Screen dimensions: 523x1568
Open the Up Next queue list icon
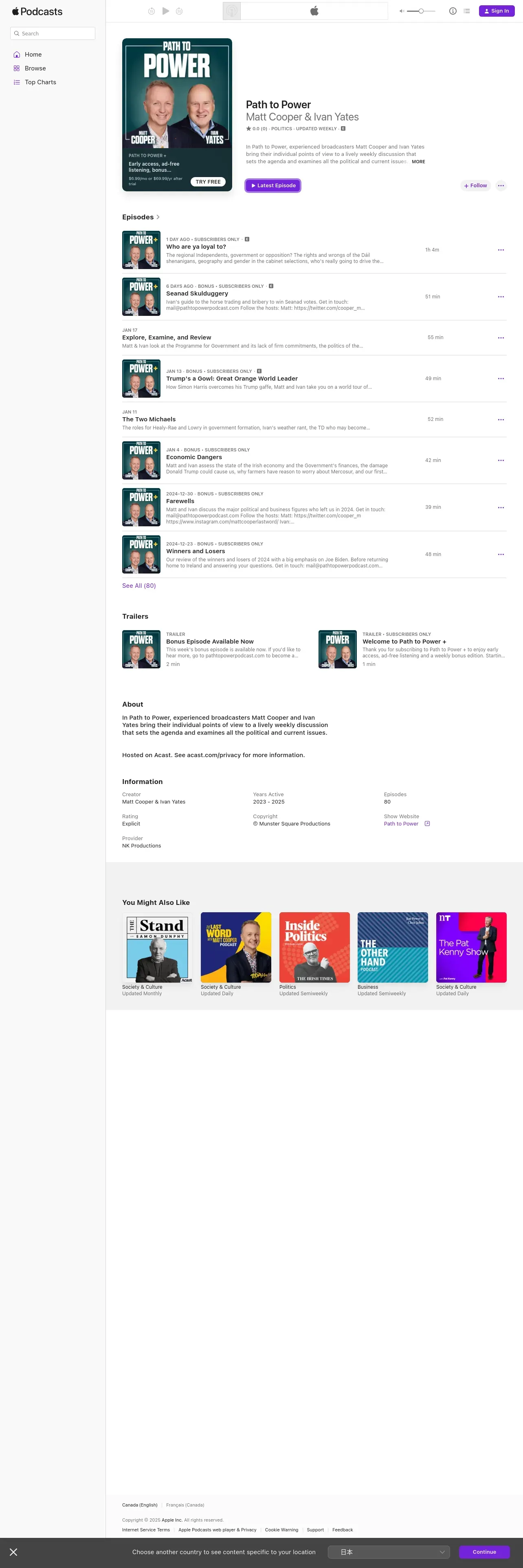[467, 11]
